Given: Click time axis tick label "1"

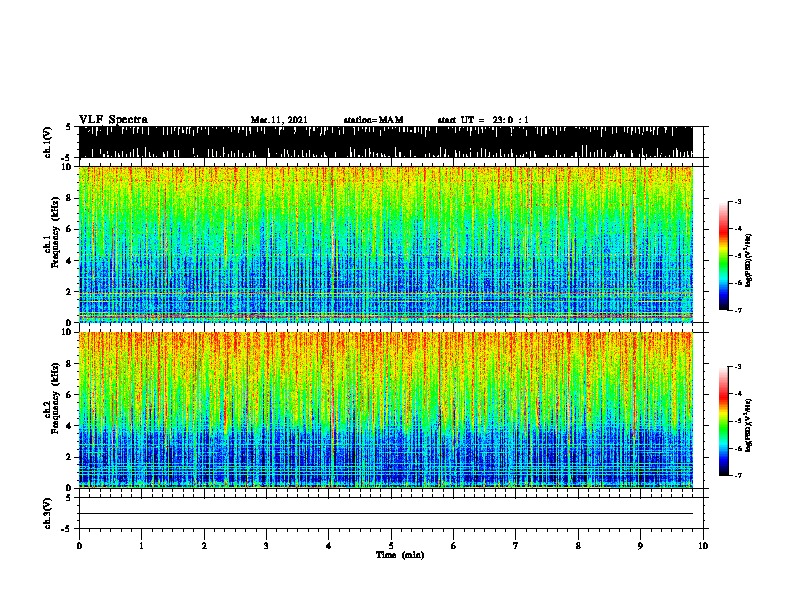Looking at the screenshot, I should click(141, 546).
